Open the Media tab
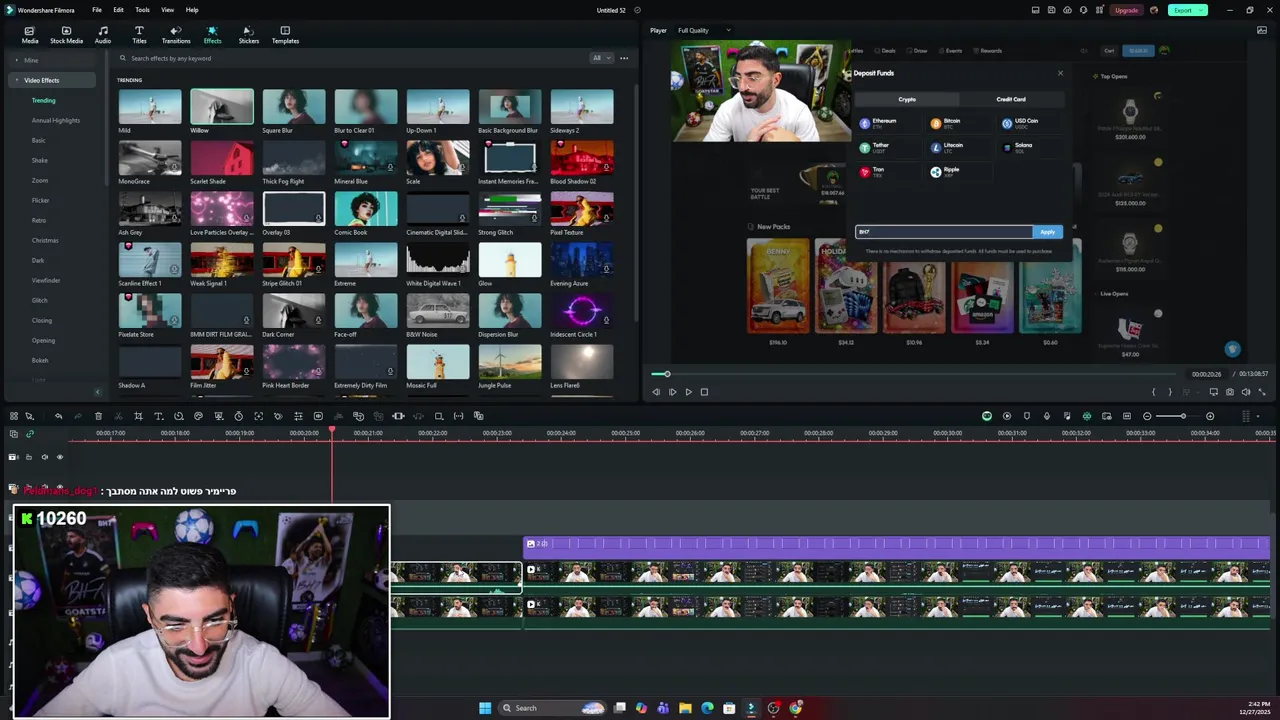This screenshot has height=720, width=1280. click(30, 35)
